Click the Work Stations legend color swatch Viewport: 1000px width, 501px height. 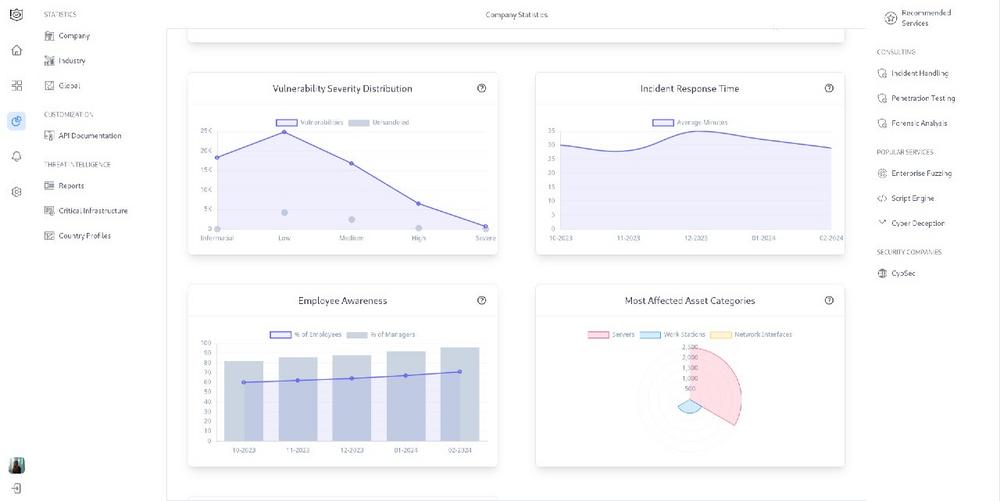(650, 334)
